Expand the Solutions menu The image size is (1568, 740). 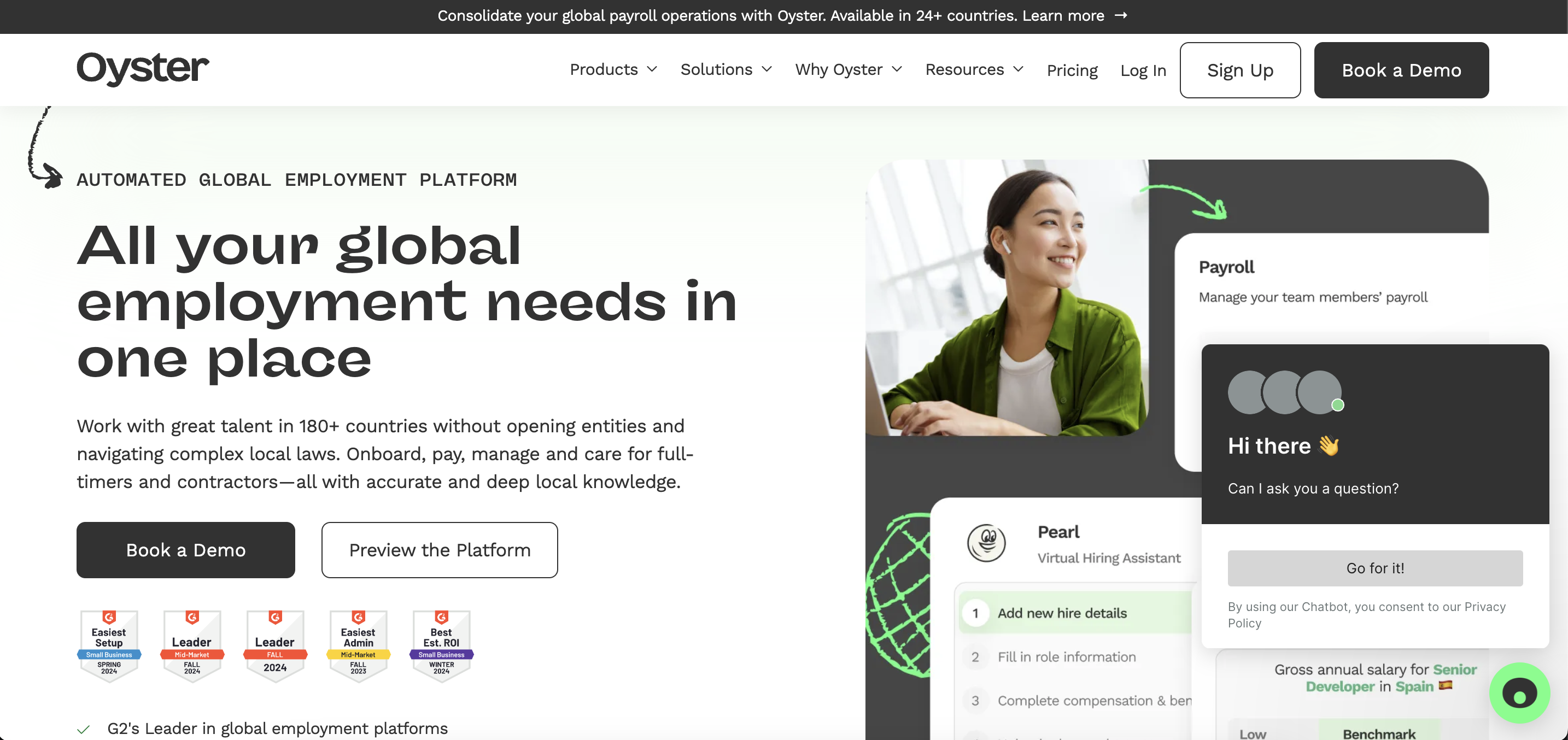(x=726, y=69)
